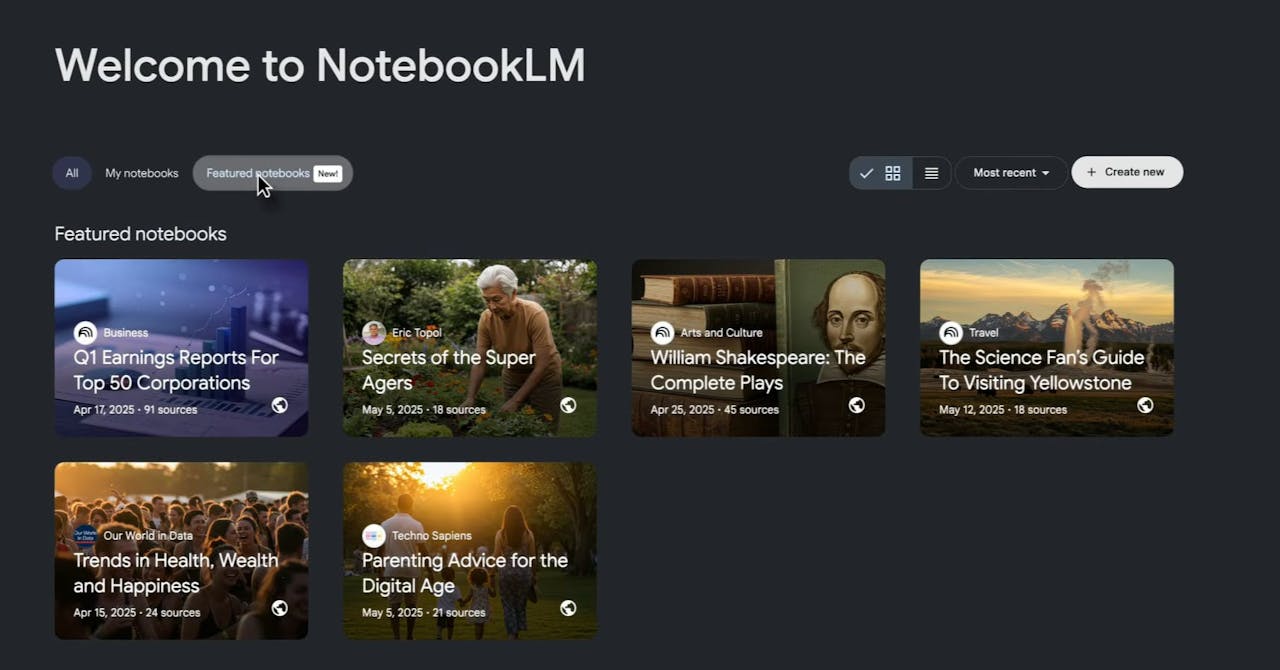Image resolution: width=1280 pixels, height=670 pixels.
Task: Open the "Secrets of the Super Agers" title
Action: 449,370
